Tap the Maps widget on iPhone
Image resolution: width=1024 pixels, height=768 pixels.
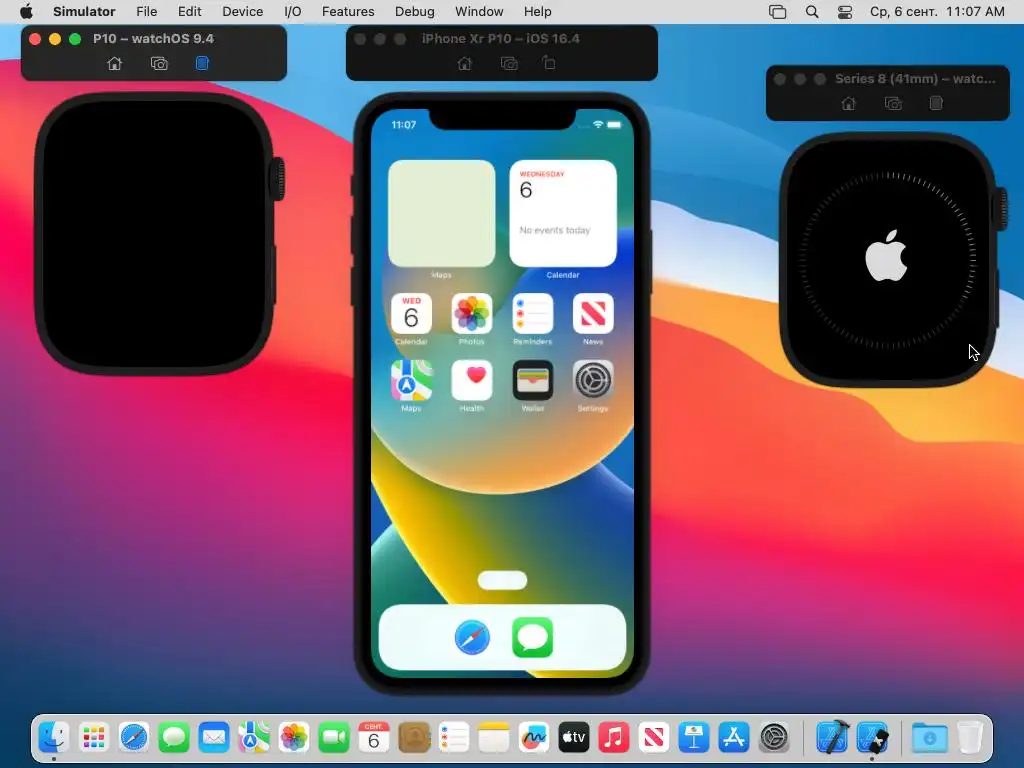[x=441, y=214]
